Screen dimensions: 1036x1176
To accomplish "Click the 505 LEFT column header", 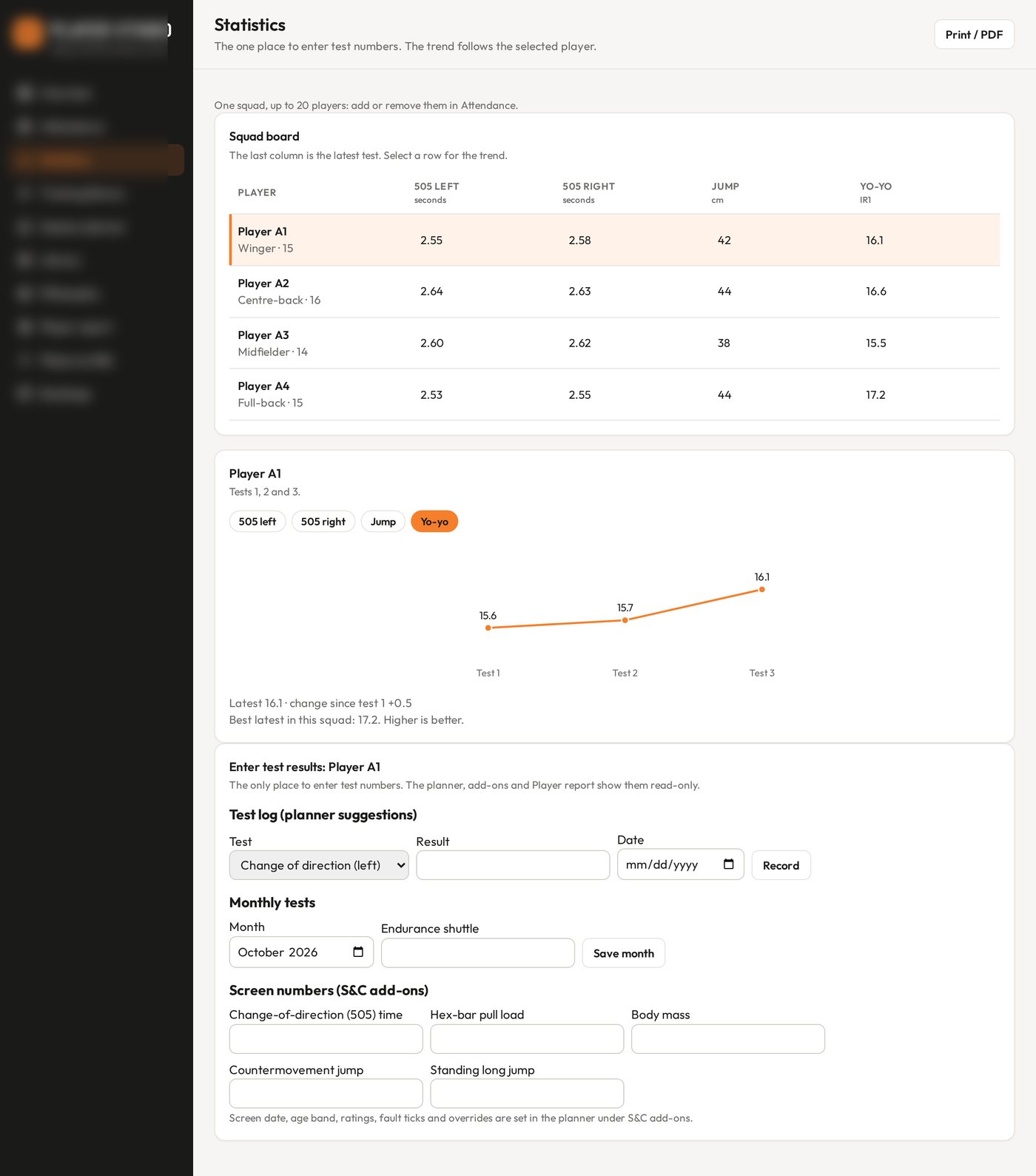I will 437,187.
